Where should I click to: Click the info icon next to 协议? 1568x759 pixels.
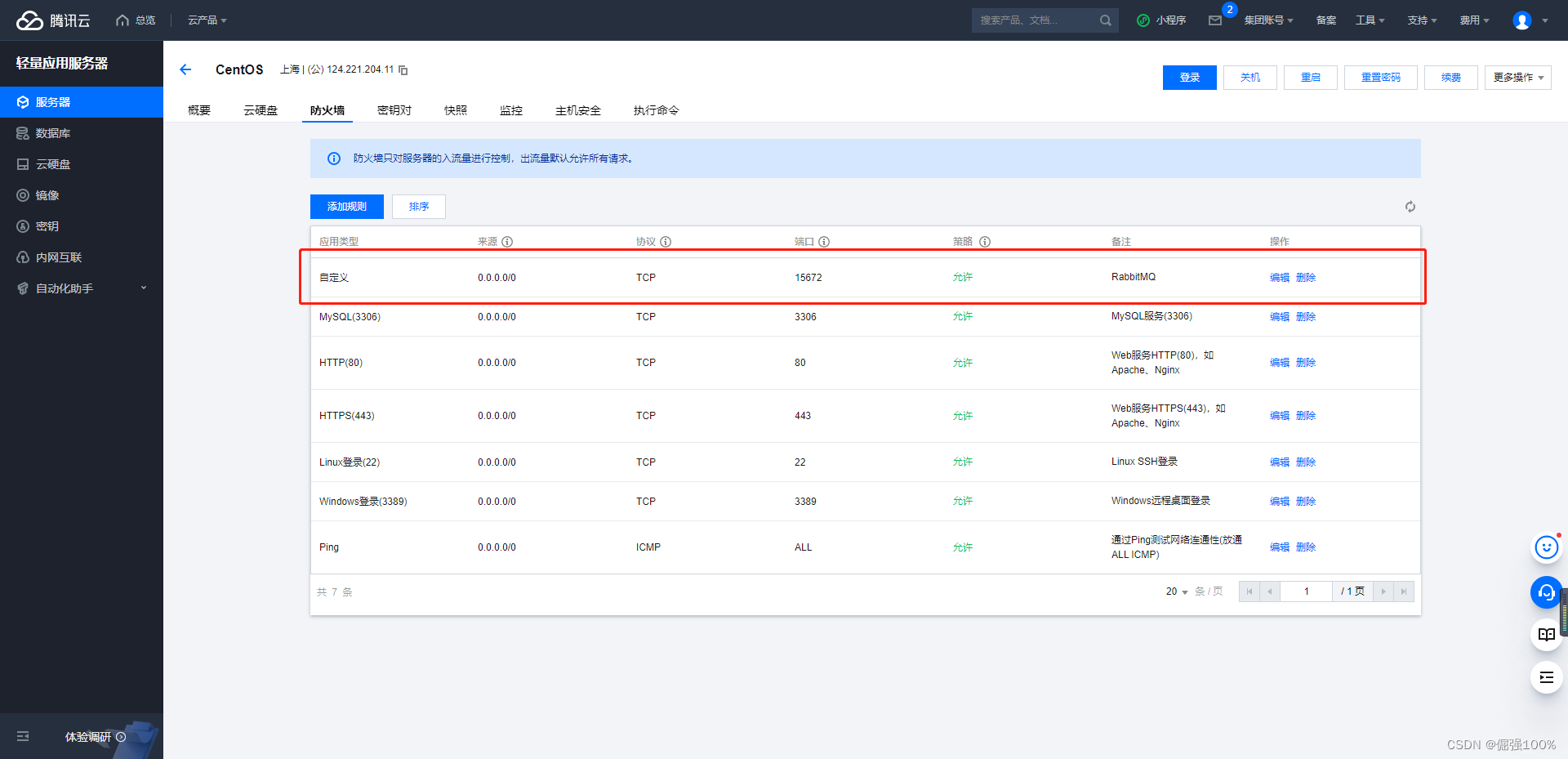pos(666,242)
